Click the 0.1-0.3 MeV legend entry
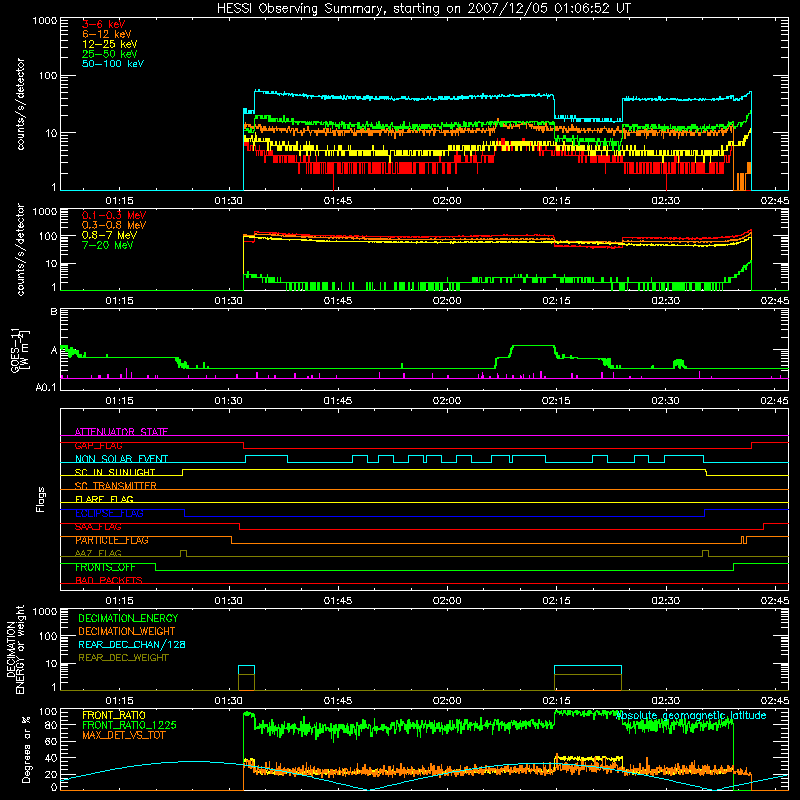Image resolution: width=800 pixels, height=800 pixels. pyautogui.click(x=114, y=215)
